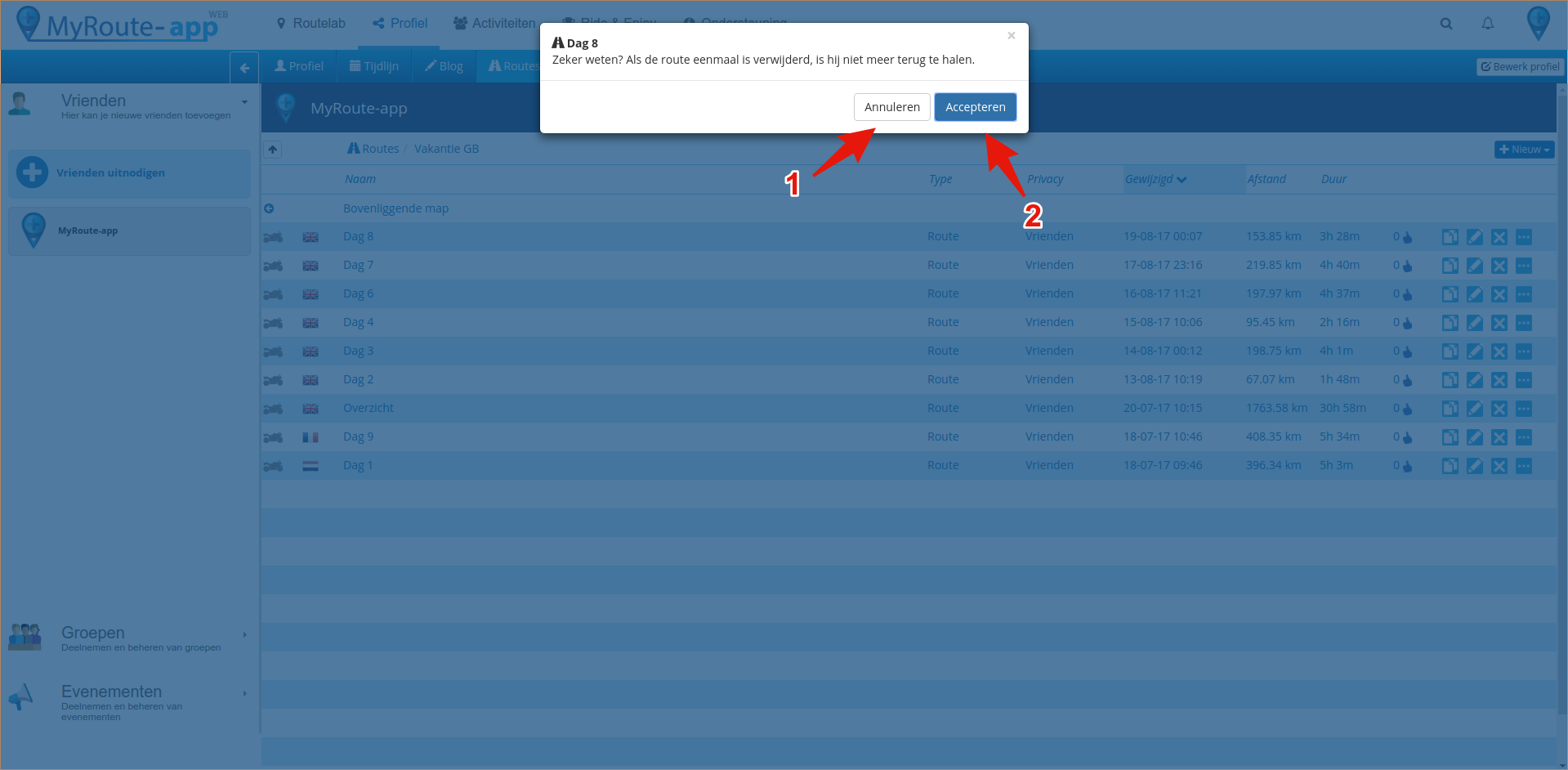The width and height of the screenshot is (1568, 770).
Task: Switch to Blog sub-tab
Action: [x=444, y=66]
